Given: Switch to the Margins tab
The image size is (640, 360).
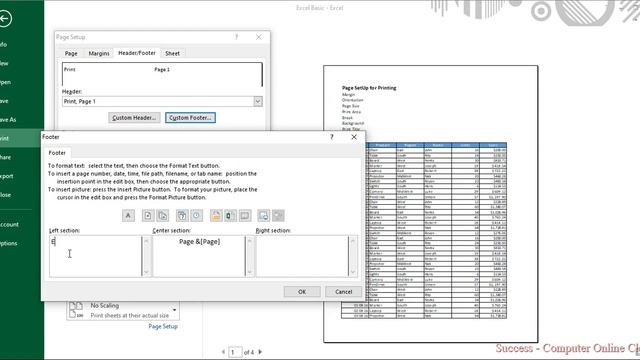Looking at the screenshot, I should (x=99, y=53).
